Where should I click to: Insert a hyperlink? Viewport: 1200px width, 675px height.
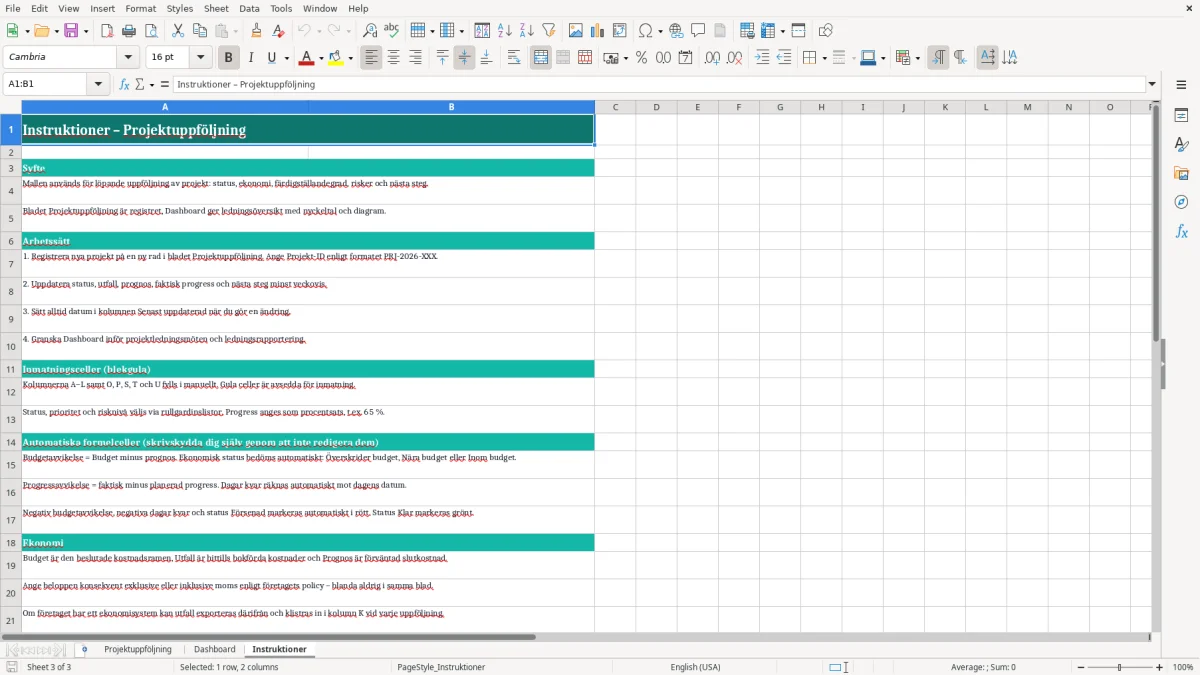[676, 31]
